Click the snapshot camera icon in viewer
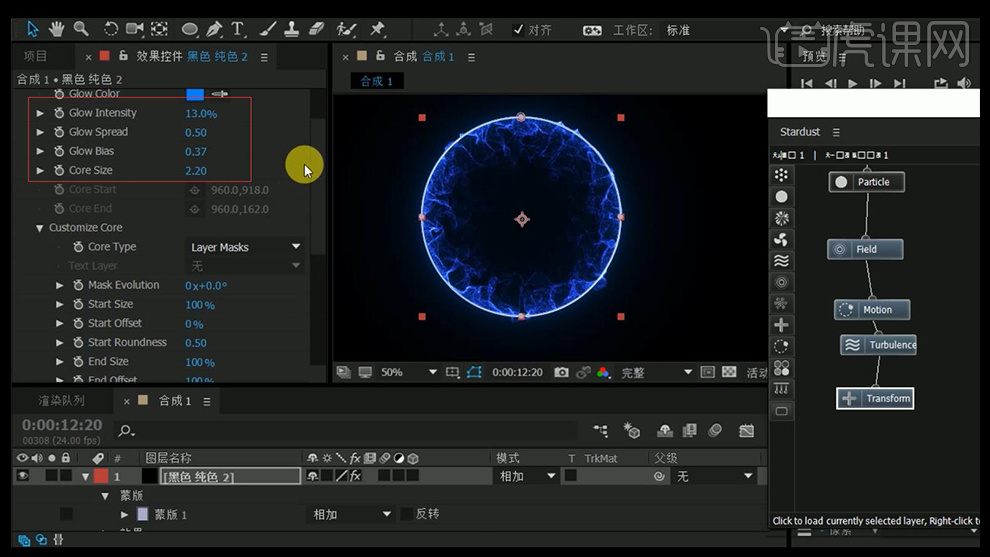 tap(561, 372)
